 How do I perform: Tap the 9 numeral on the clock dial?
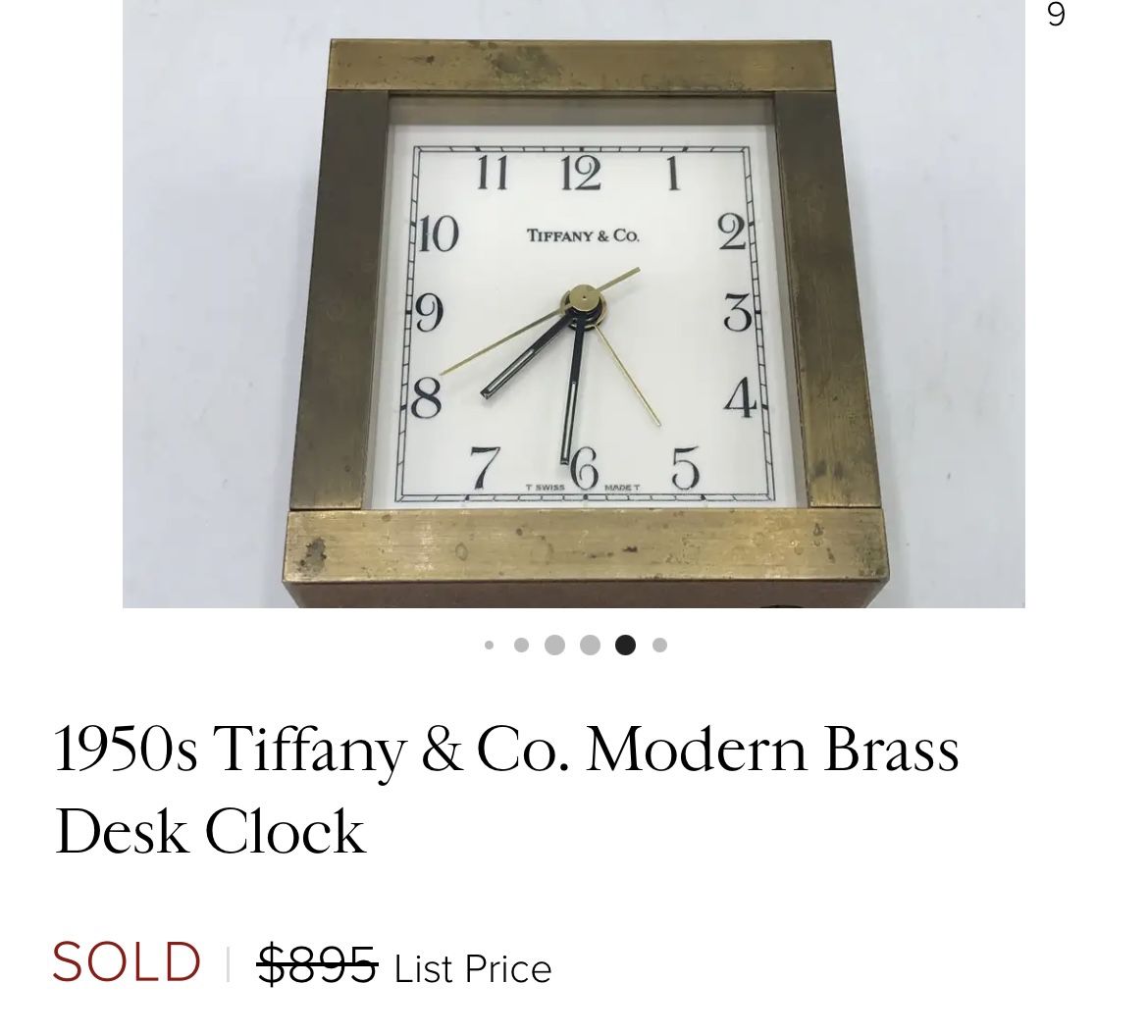click(x=429, y=314)
